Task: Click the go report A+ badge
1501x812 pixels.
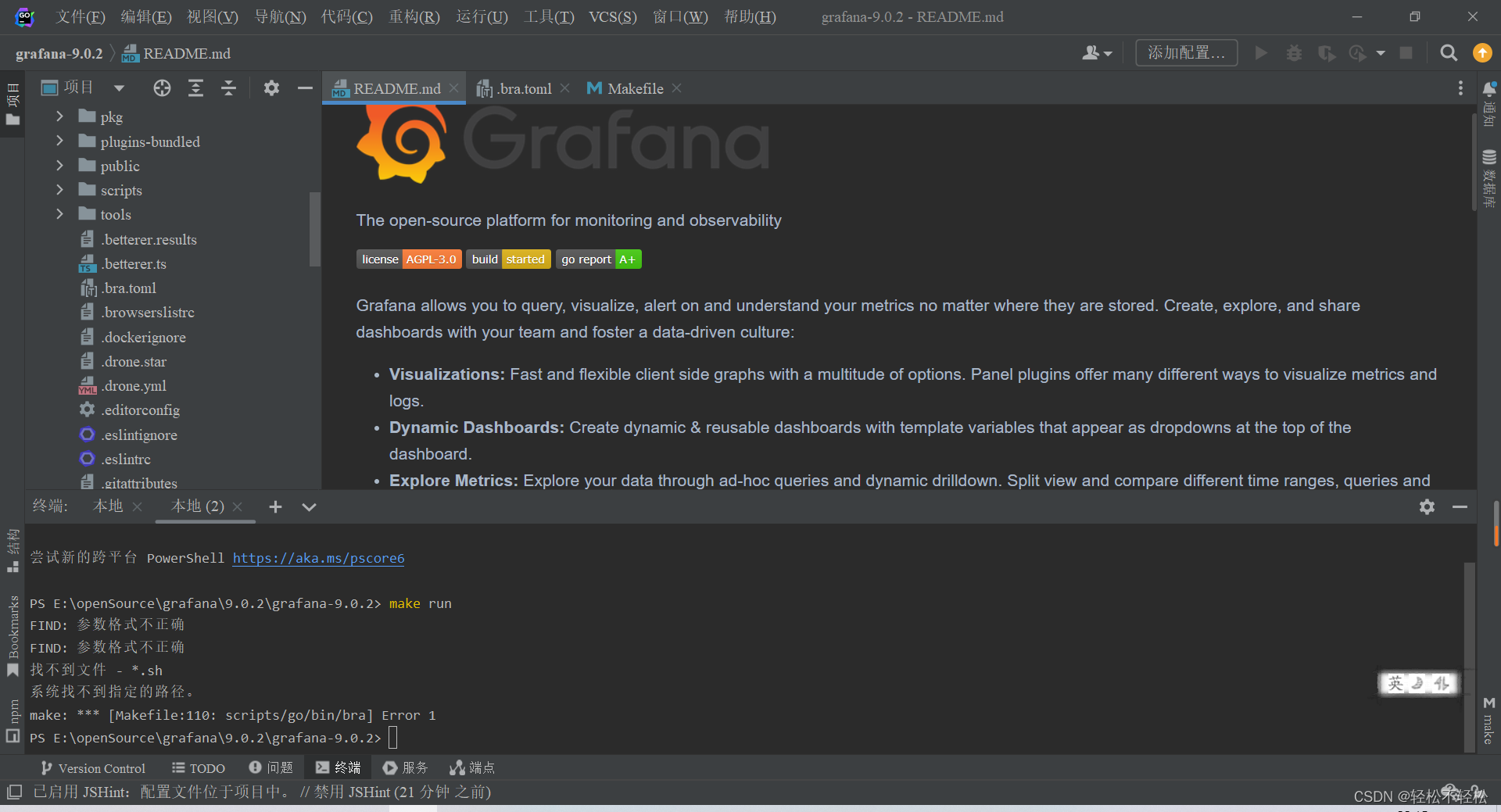Action: (599, 259)
